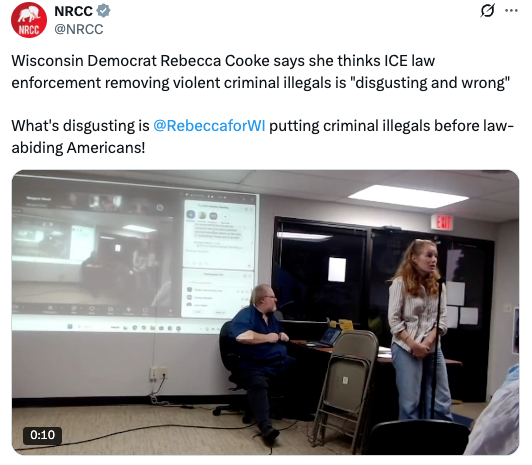
Task: Click the 0:10 video duration badge
Action: pyautogui.click(x=42, y=435)
